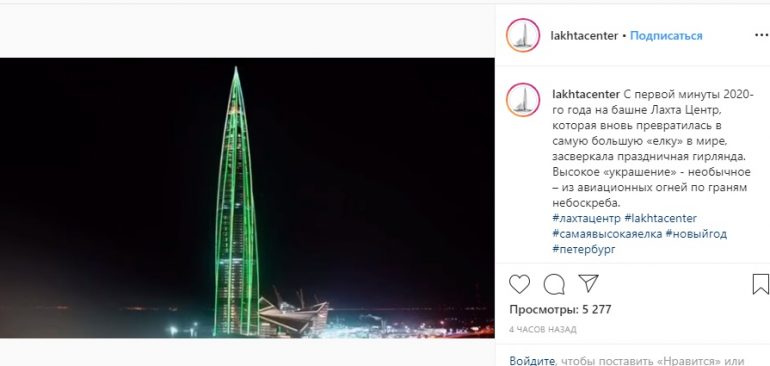Select the Войдите login link

pyautogui.click(x=532, y=361)
